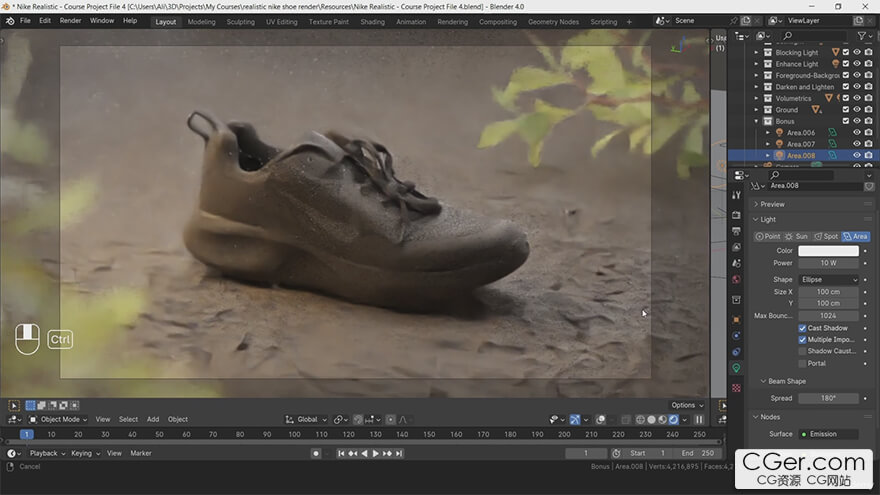Disable the Ground collection in renders
Screen dimensions: 880x495
(x=868, y=109)
